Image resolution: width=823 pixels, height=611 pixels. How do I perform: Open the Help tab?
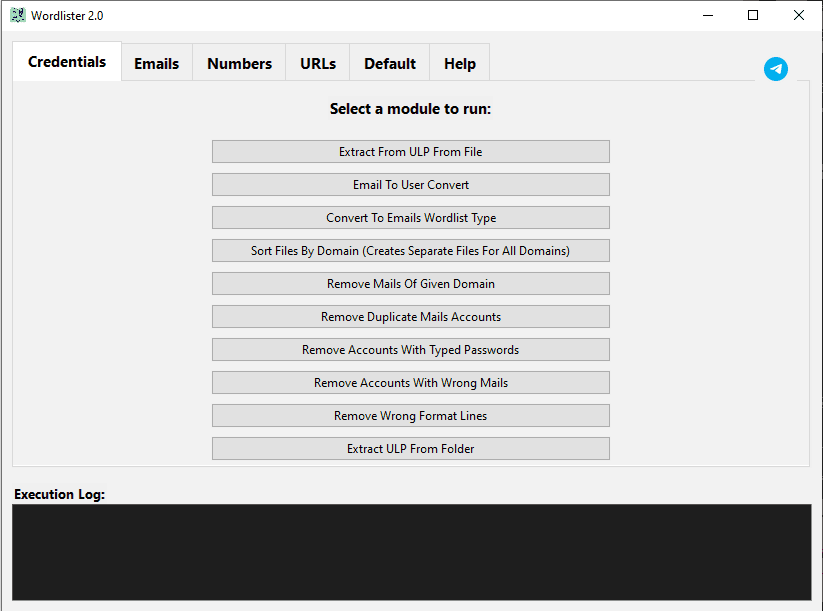coord(459,62)
